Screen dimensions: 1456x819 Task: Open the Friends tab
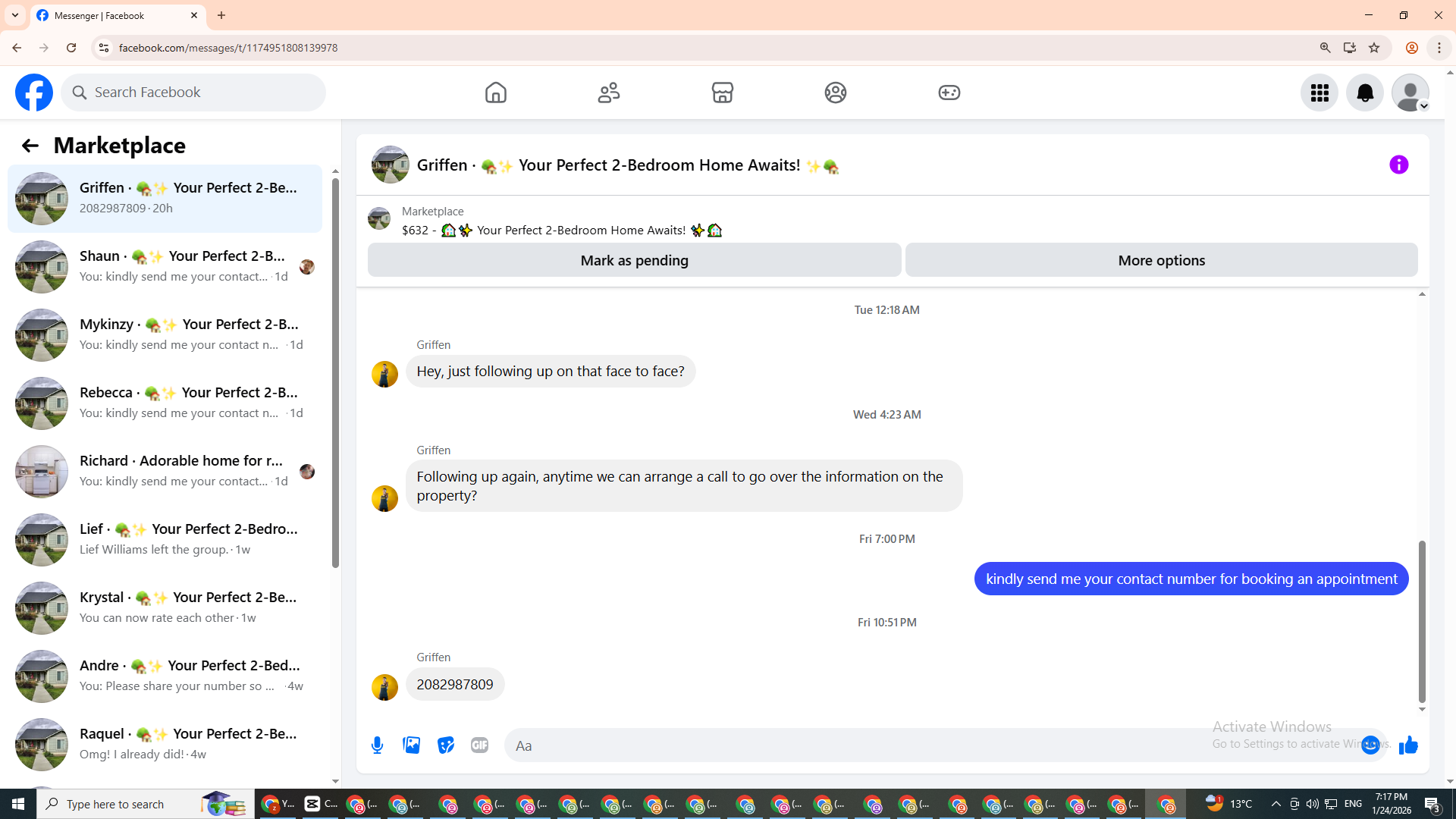pos(609,93)
